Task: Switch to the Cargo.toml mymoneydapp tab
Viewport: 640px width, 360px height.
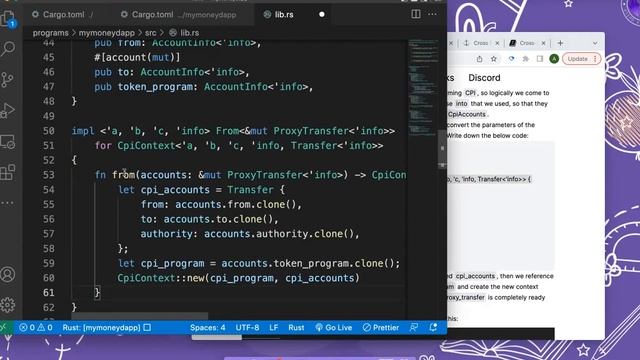Action: (x=179, y=14)
